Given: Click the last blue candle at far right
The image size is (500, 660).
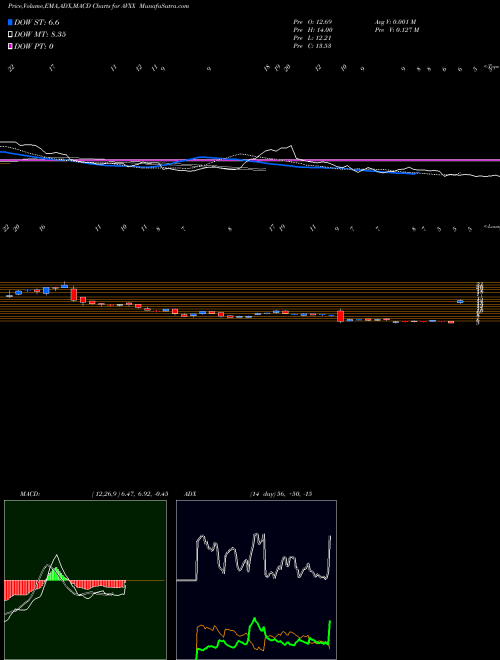Looking at the screenshot, I should 460,301.
